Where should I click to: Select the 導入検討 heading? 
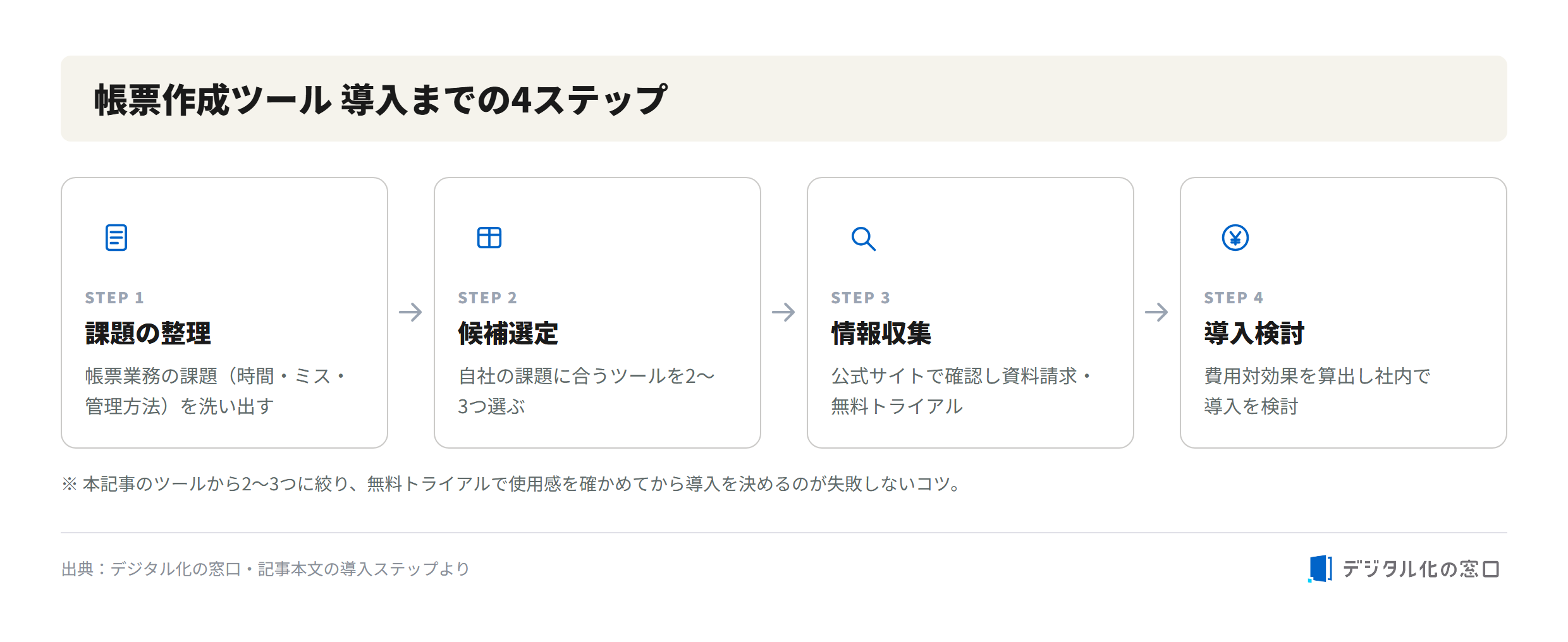pyautogui.click(x=1254, y=333)
